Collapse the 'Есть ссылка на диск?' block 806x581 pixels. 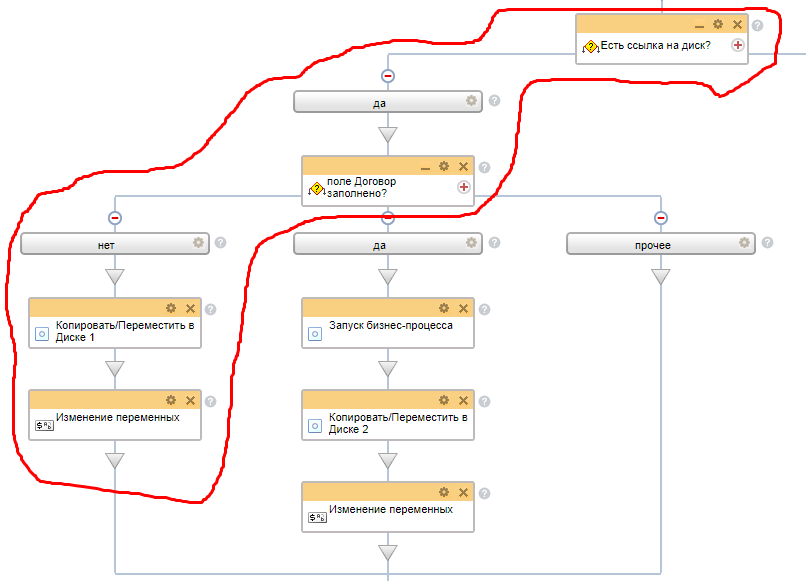(x=698, y=25)
